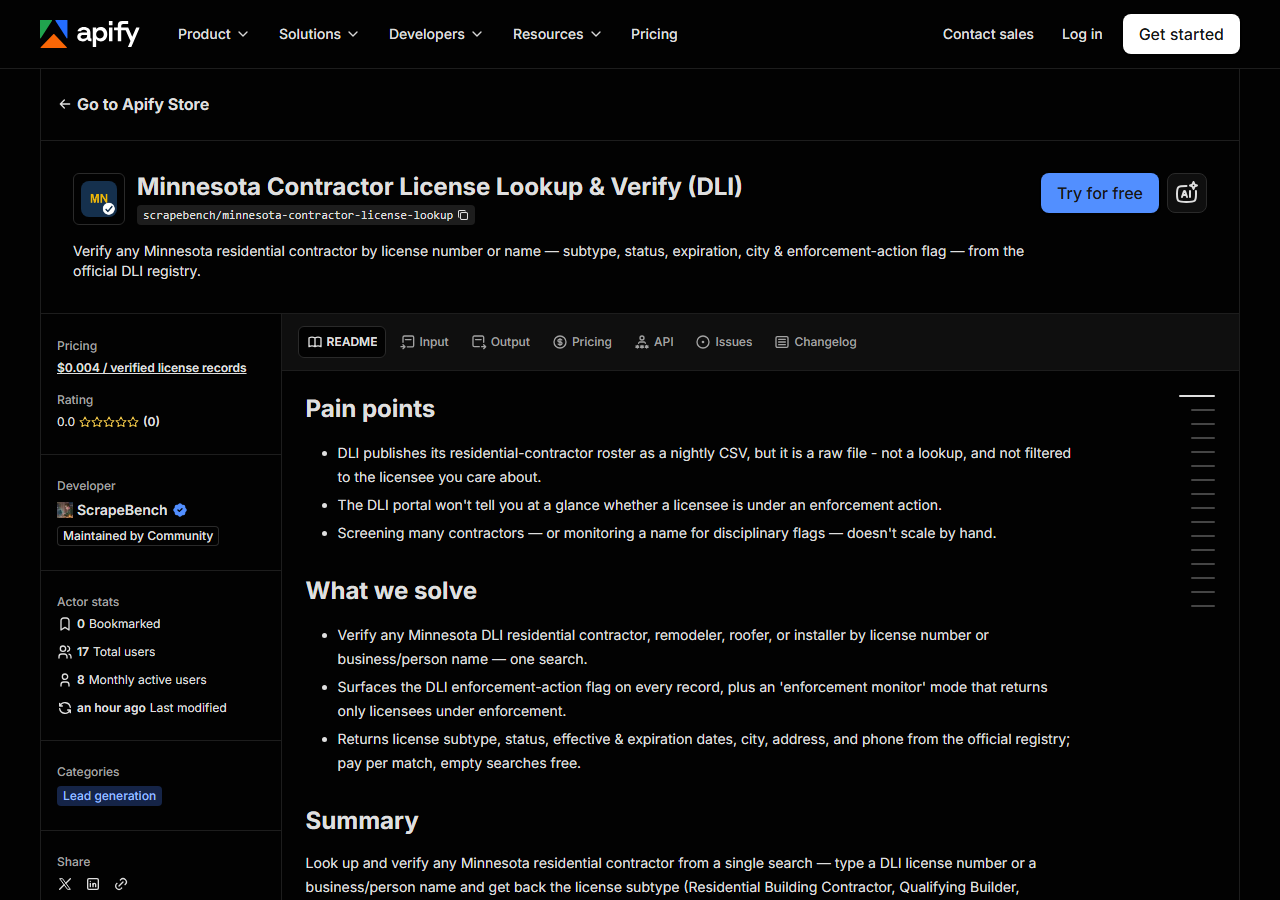Click the actor title Minnesota Contractor License Lookup
Image resolution: width=1280 pixels, height=900 pixels.
[x=439, y=187]
